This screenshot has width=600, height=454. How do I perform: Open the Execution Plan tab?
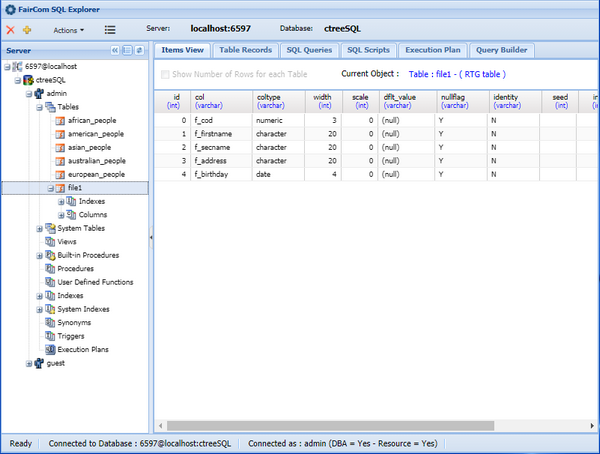(433, 50)
